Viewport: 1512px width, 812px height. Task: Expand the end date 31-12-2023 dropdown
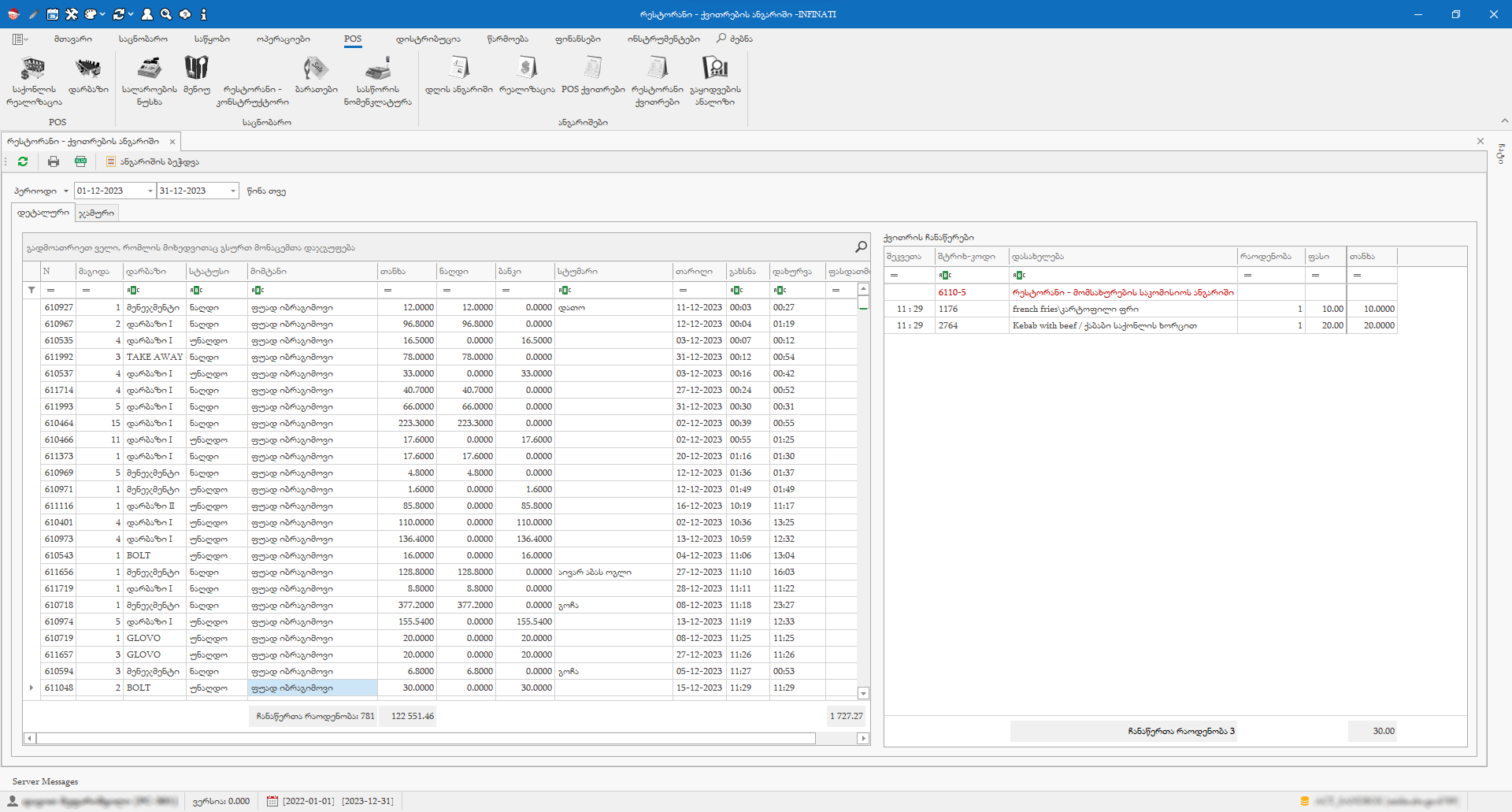pos(232,191)
